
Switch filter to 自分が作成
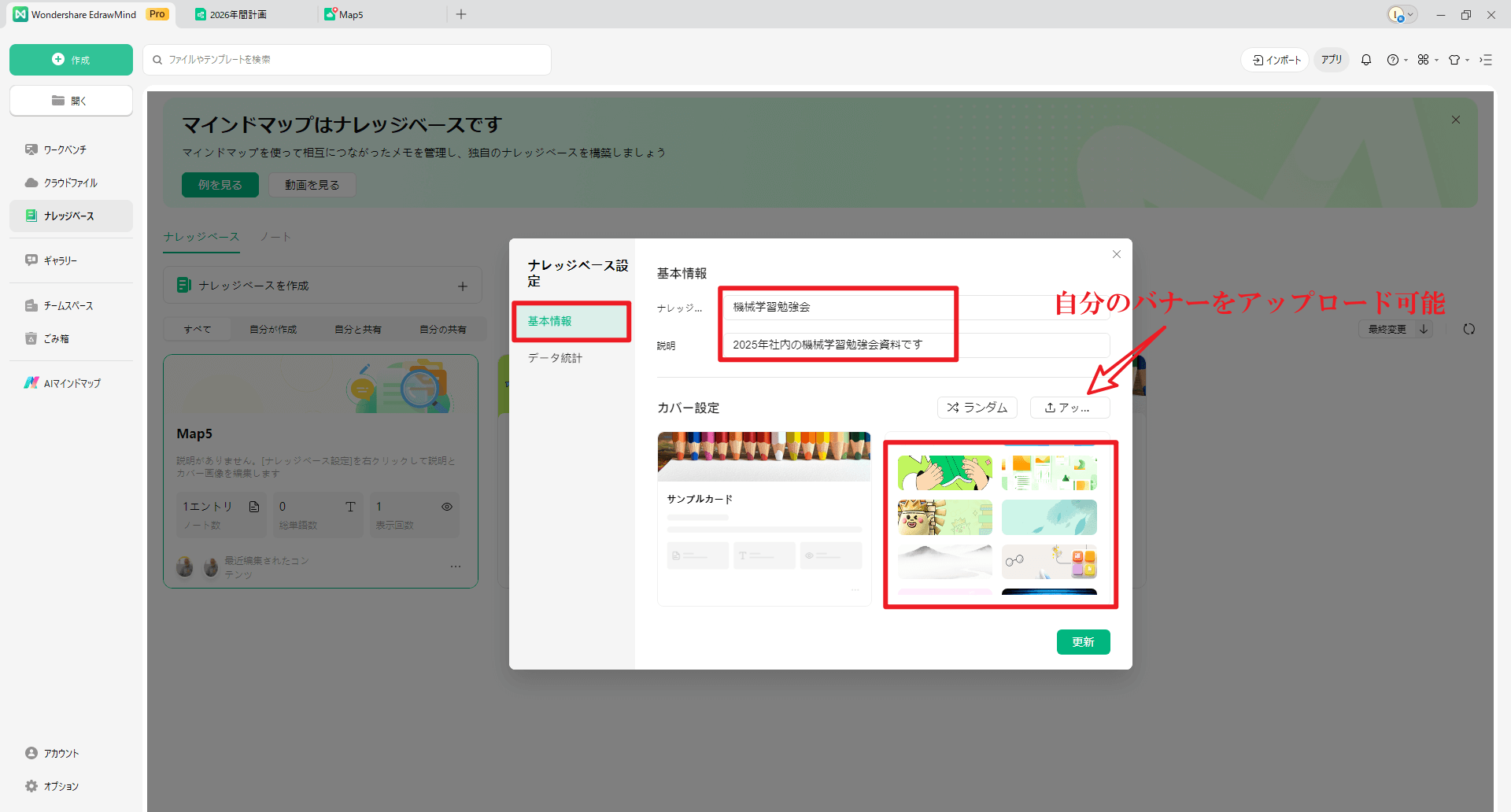pos(273,329)
